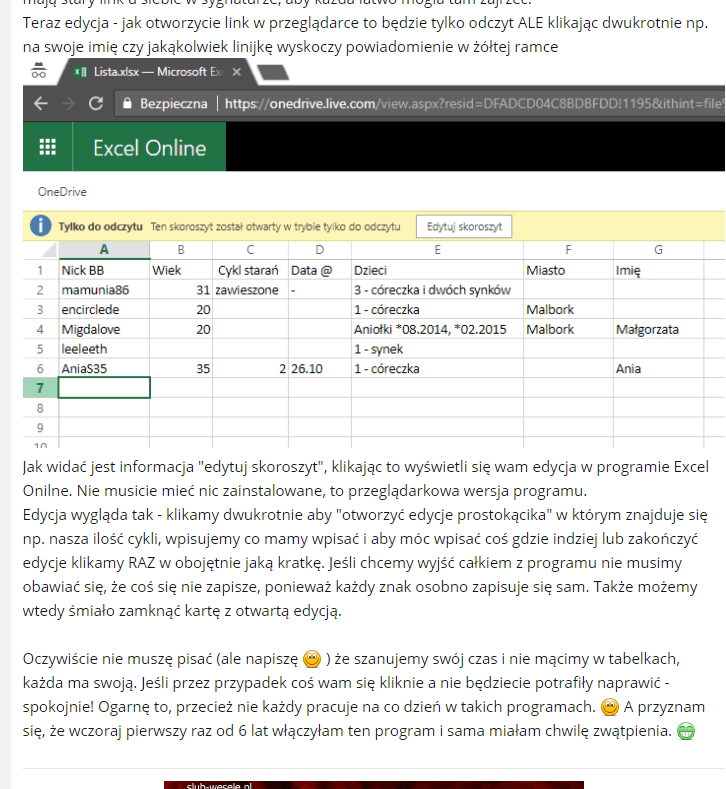726x789 pixels.
Task: Select column C header
Action: (x=250, y=250)
